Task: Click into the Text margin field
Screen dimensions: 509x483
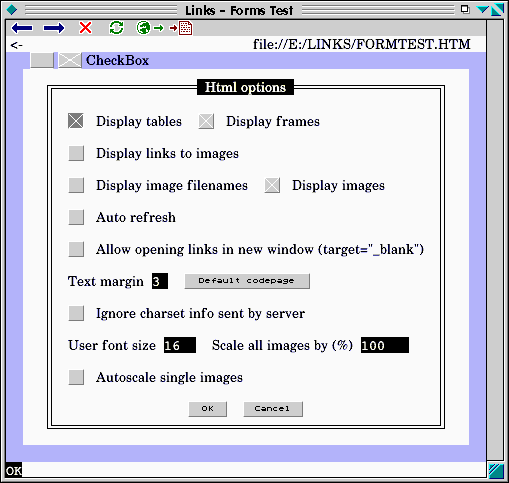Action: [x=160, y=281]
